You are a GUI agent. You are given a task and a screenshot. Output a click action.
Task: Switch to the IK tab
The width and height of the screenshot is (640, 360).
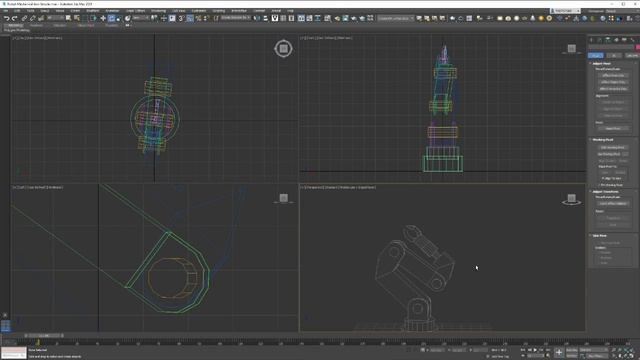(x=614, y=55)
